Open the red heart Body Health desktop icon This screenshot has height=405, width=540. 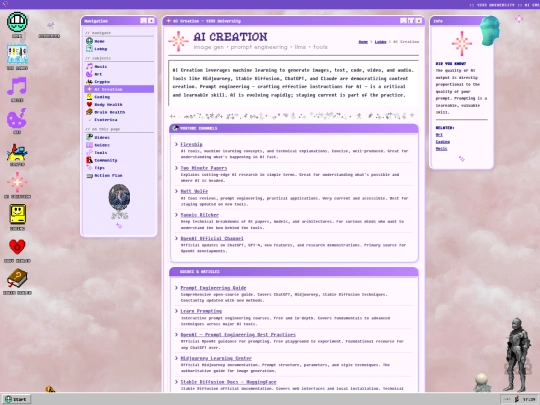(17, 247)
